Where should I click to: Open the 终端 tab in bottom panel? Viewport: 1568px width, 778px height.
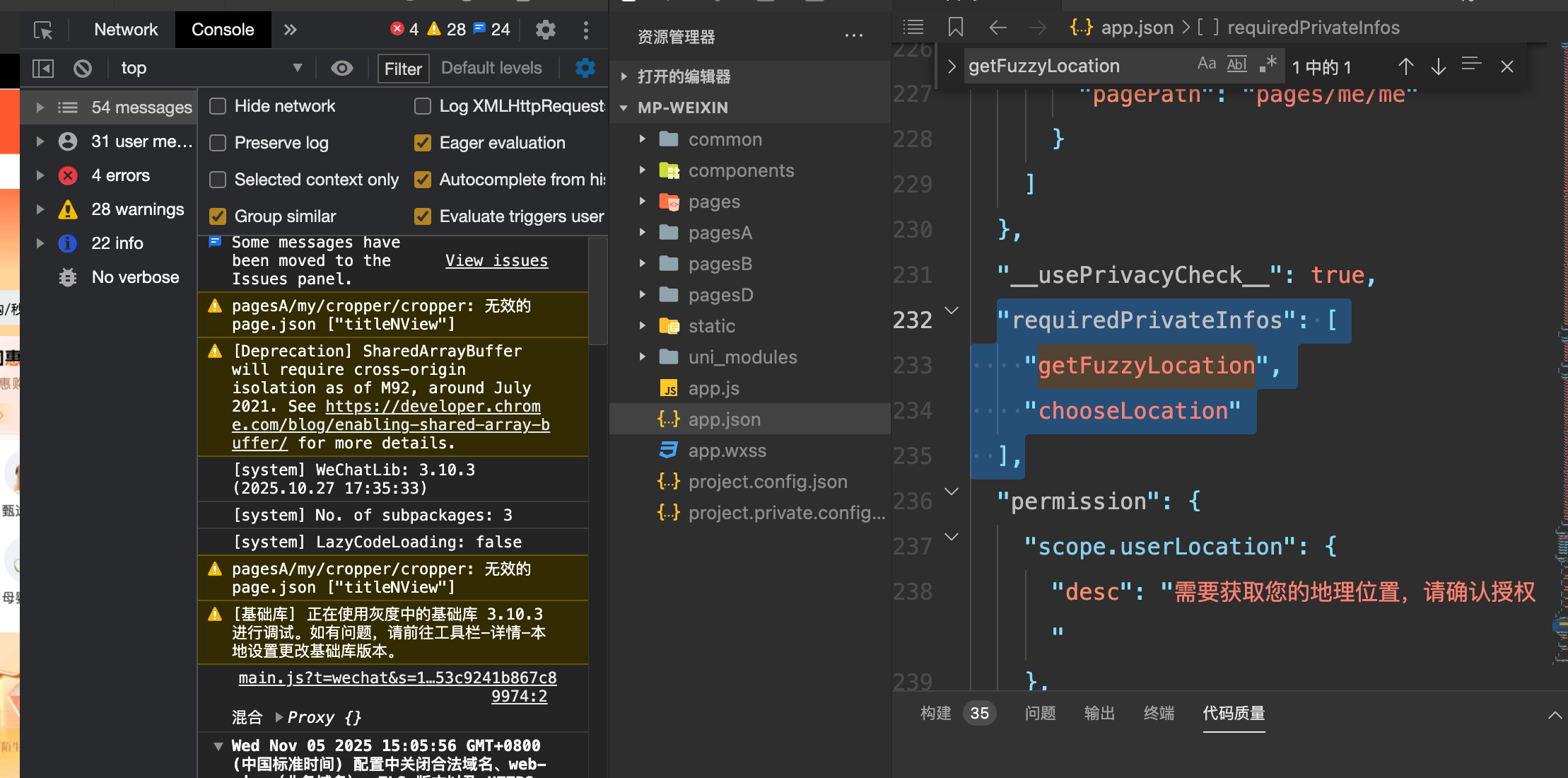(1159, 713)
